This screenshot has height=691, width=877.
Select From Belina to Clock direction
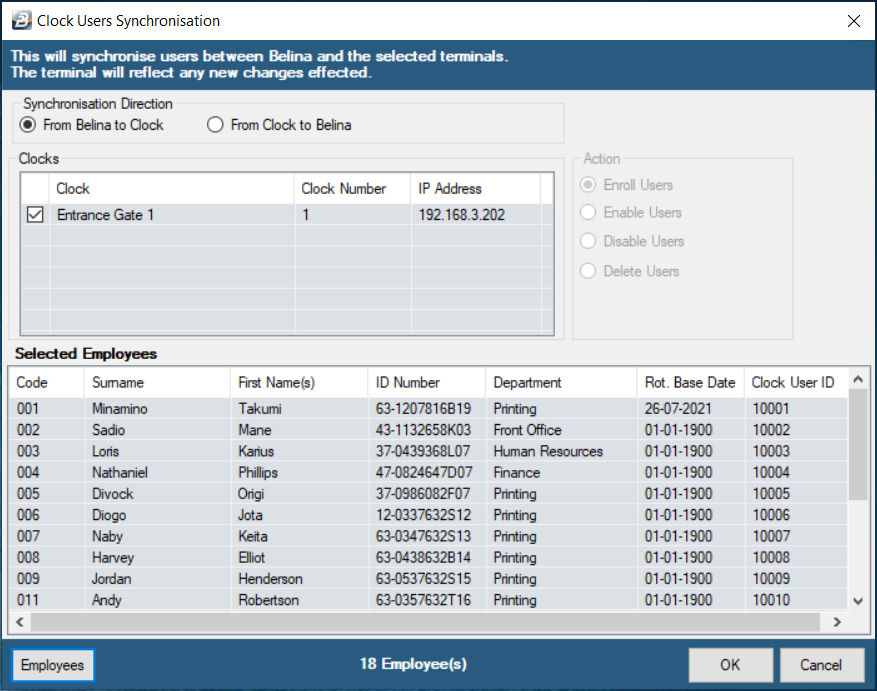92,125
